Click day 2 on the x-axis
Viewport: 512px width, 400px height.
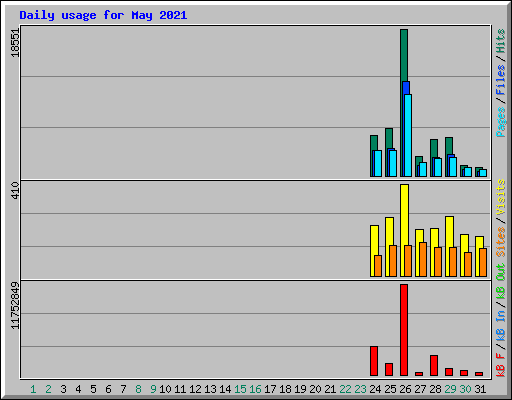(48, 389)
